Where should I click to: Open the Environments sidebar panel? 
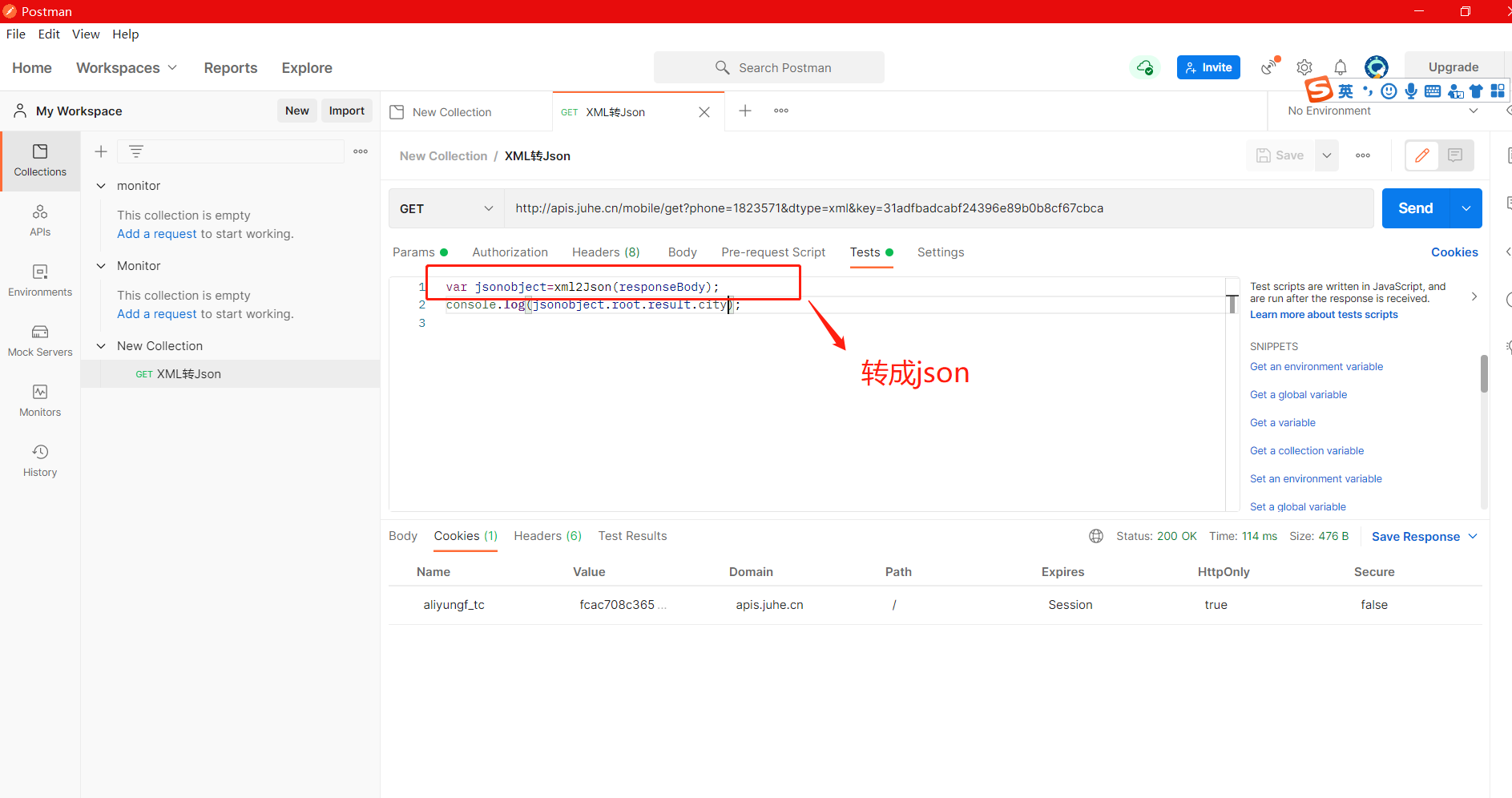tap(40, 281)
